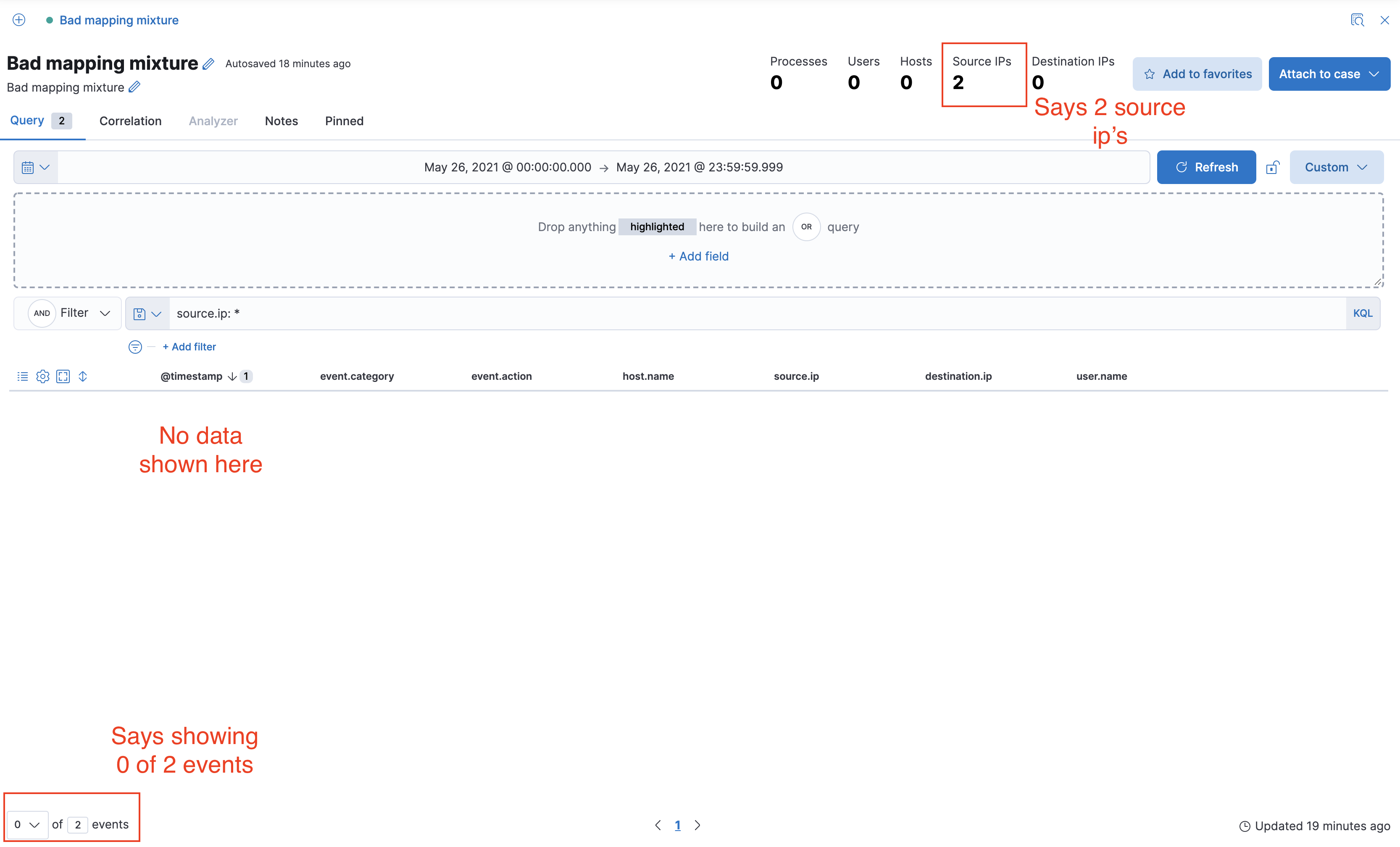1400x847 pixels.
Task: Close the timeline flyout
Action: point(1384,20)
